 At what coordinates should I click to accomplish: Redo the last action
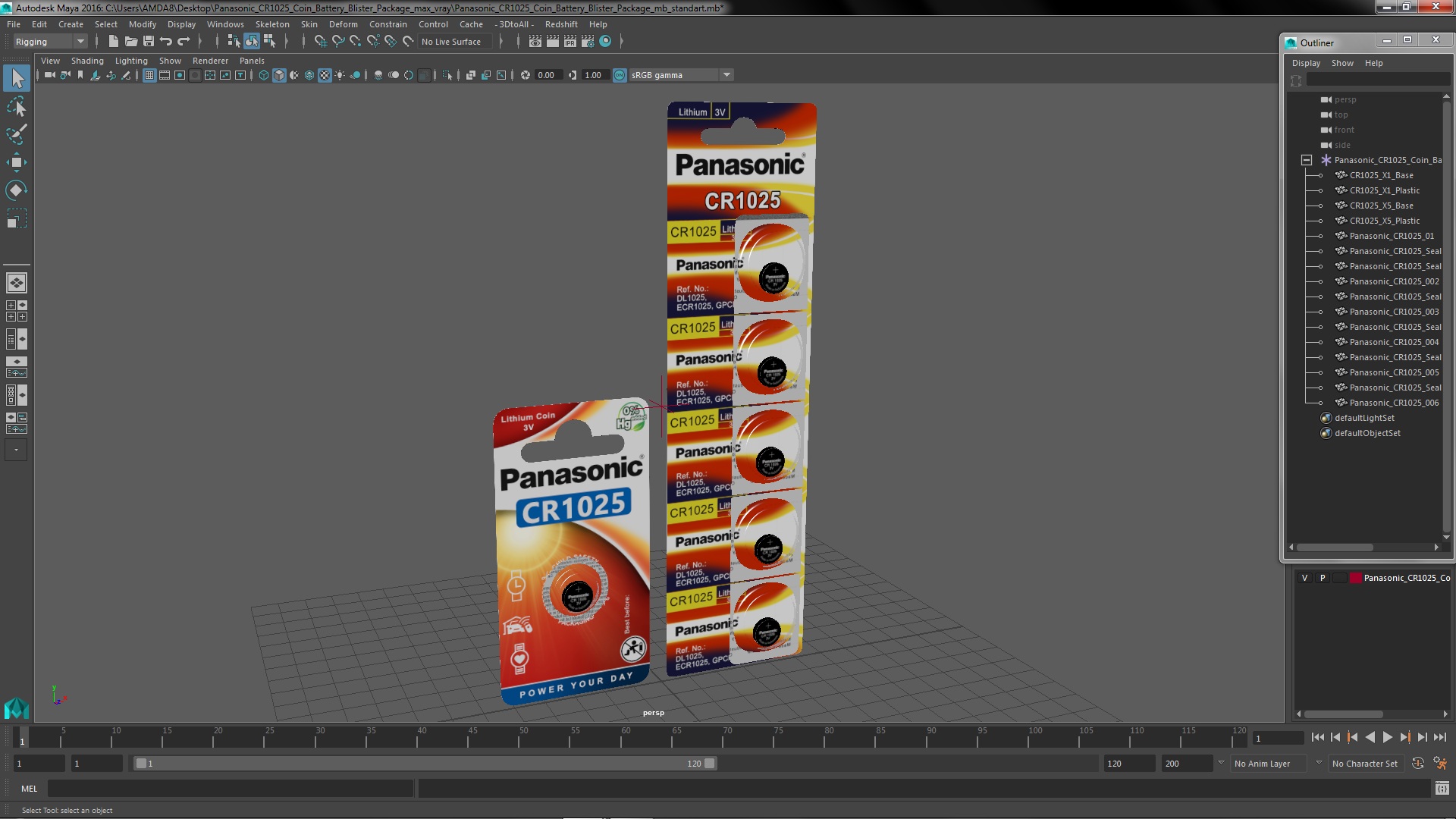(x=184, y=42)
